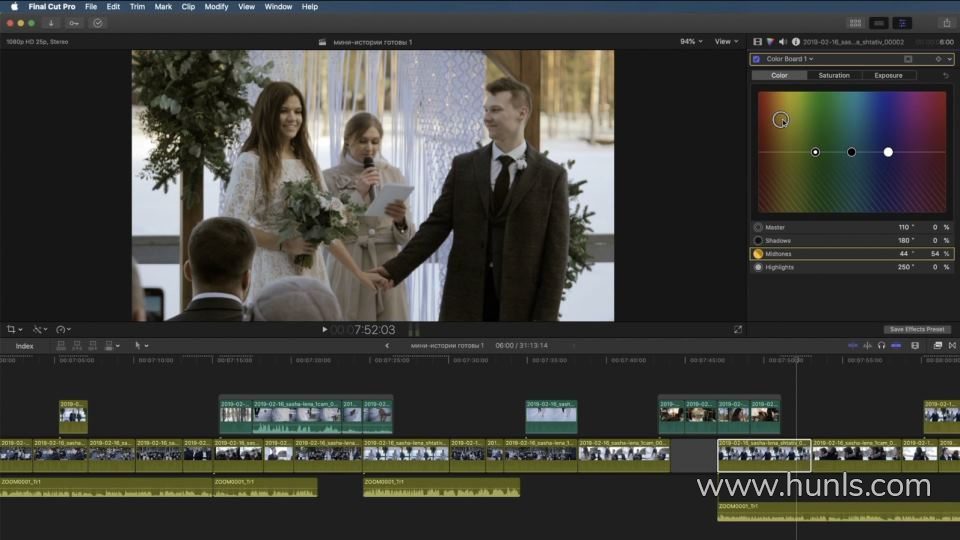Toggle the inspector sliders icon
This screenshot has width=960, height=540.
[x=902, y=23]
